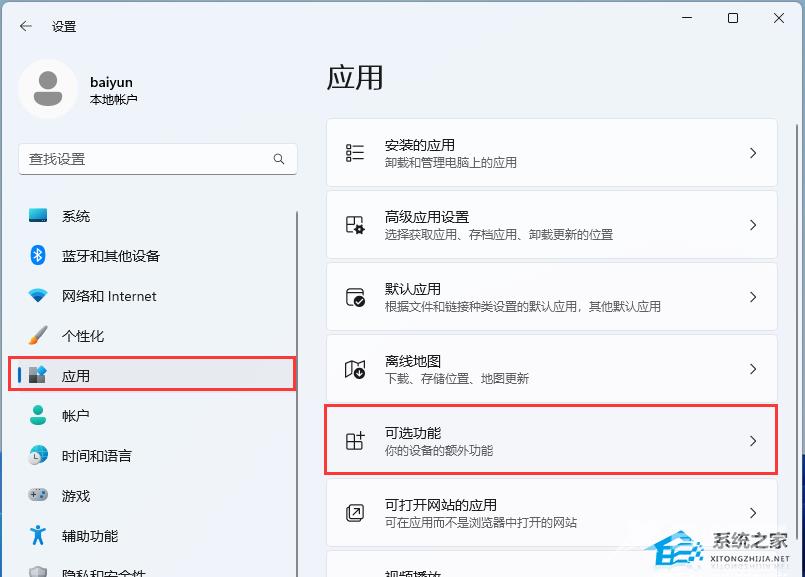The width and height of the screenshot is (805, 577).
Task: Expand 离线地图 with its chevron
Action: [753, 369]
